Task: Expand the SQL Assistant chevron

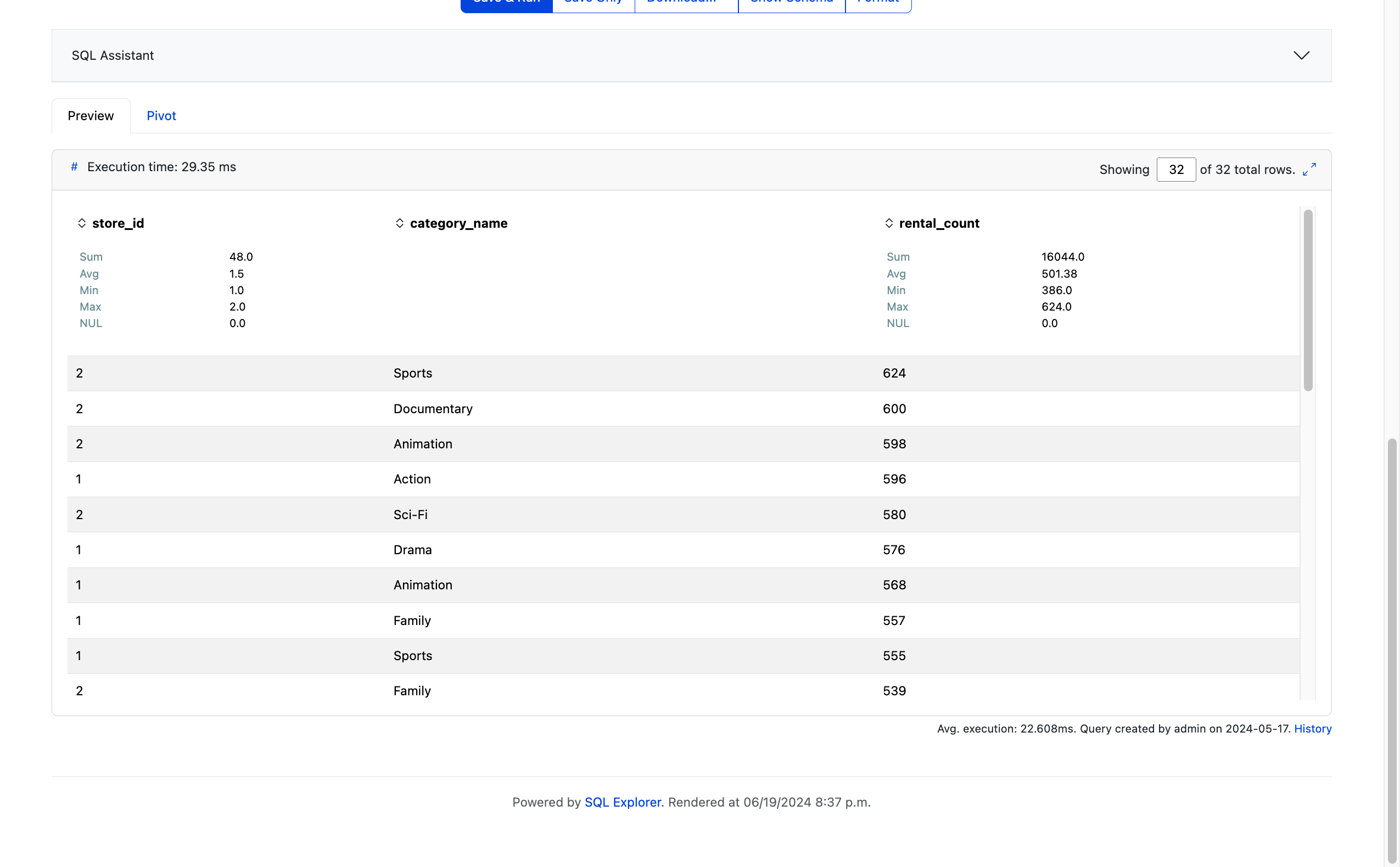Action: tap(1301, 55)
